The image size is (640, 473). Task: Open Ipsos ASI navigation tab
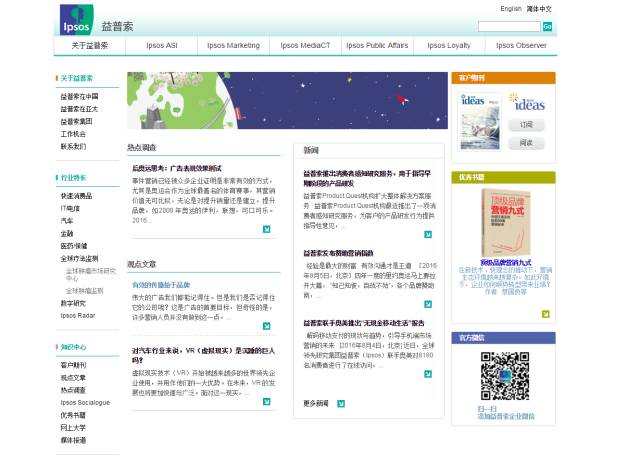click(x=162, y=45)
